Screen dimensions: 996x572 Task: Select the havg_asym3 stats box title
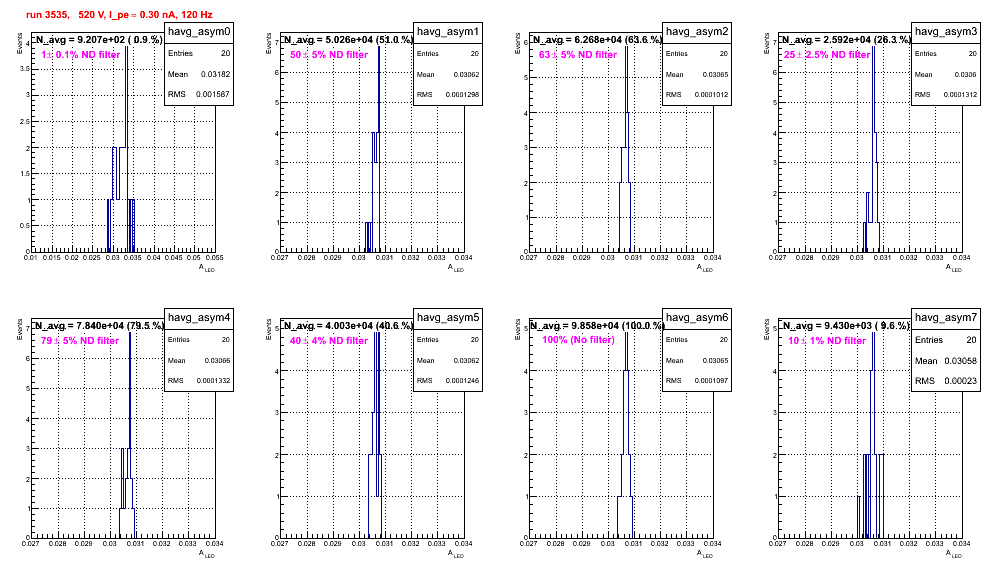tap(946, 32)
